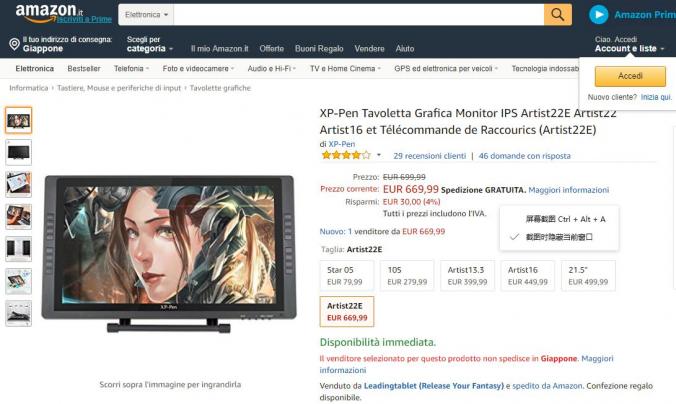Click the yellow Accedi button

pyautogui.click(x=630, y=76)
